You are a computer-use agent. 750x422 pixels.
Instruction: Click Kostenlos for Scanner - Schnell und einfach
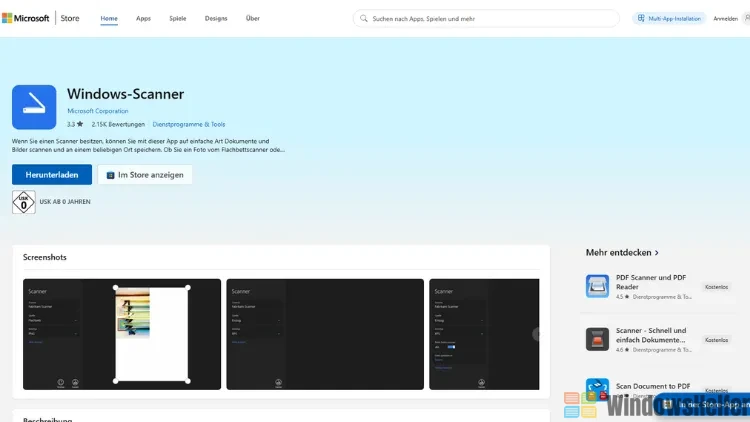tap(716, 340)
